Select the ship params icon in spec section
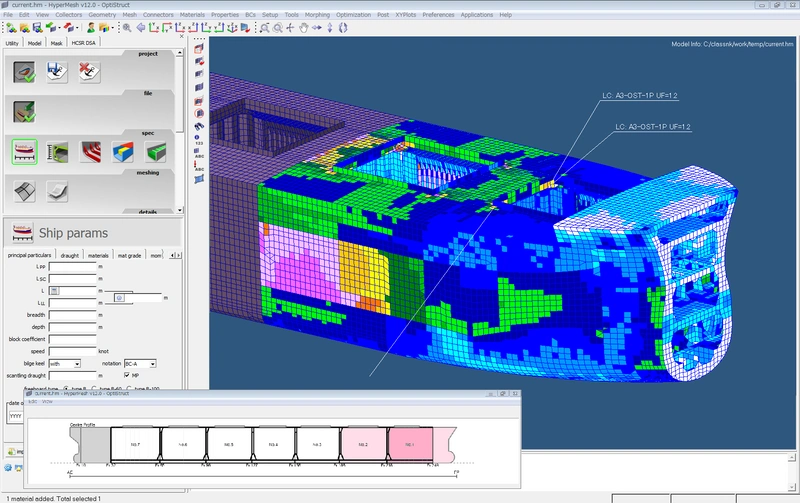The height and width of the screenshot is (503, 800). pyautogui.click(x=23, y=151)
